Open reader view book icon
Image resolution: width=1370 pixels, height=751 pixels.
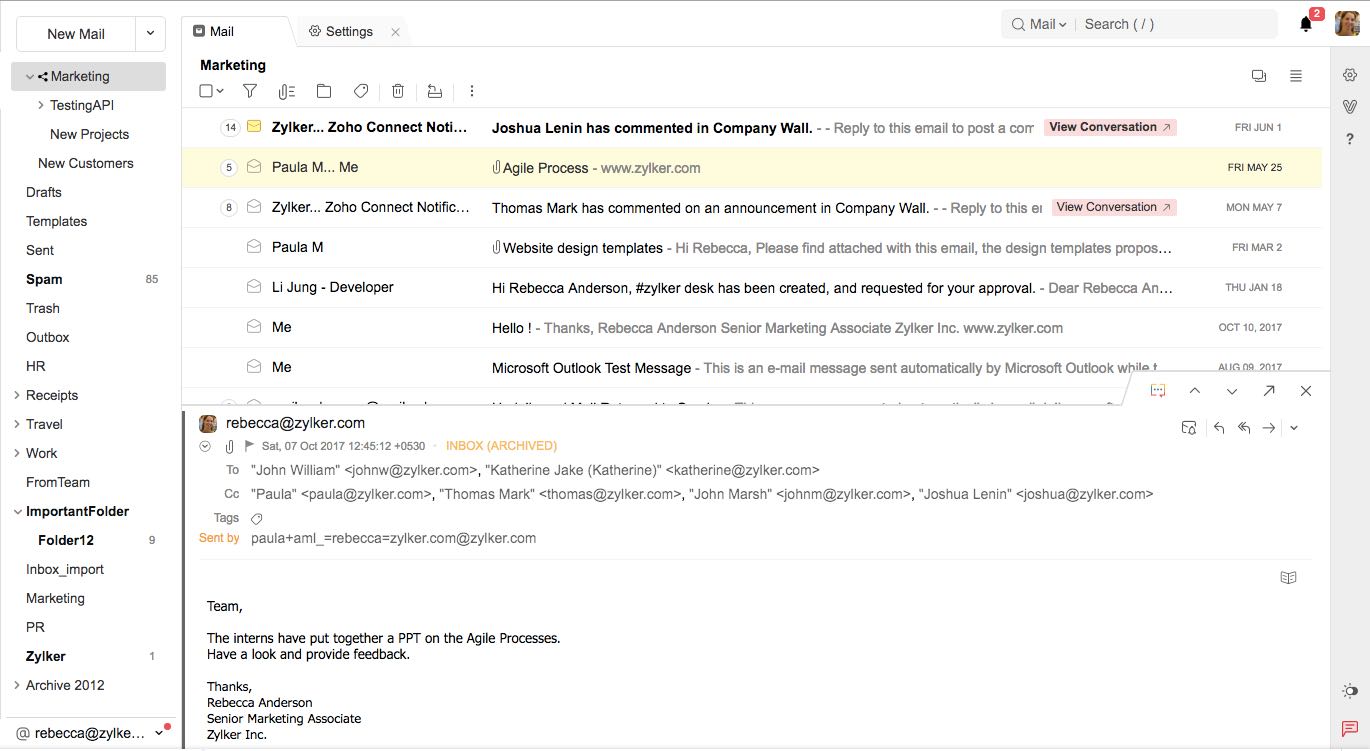click(x=1289, y=578)
